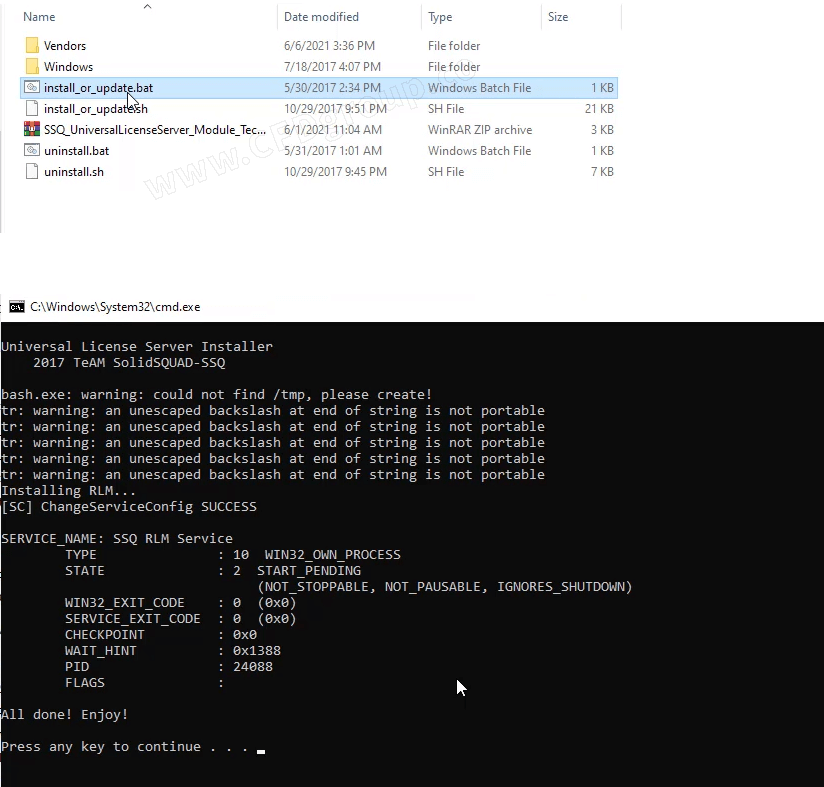This screenshot has height=787, width=824.
Task: Click the WinRAR ZIP archive type cell
Action: click(480, 130)
